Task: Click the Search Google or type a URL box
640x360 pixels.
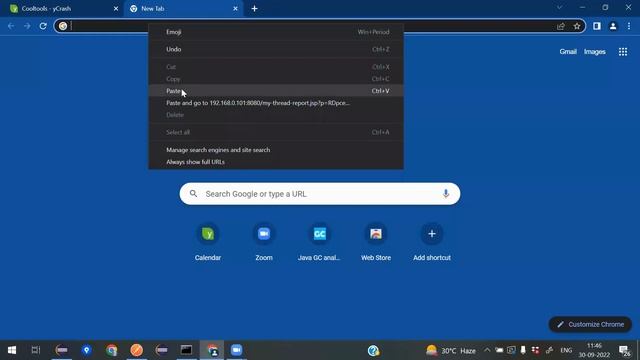Action: click(x=320, y=193)
